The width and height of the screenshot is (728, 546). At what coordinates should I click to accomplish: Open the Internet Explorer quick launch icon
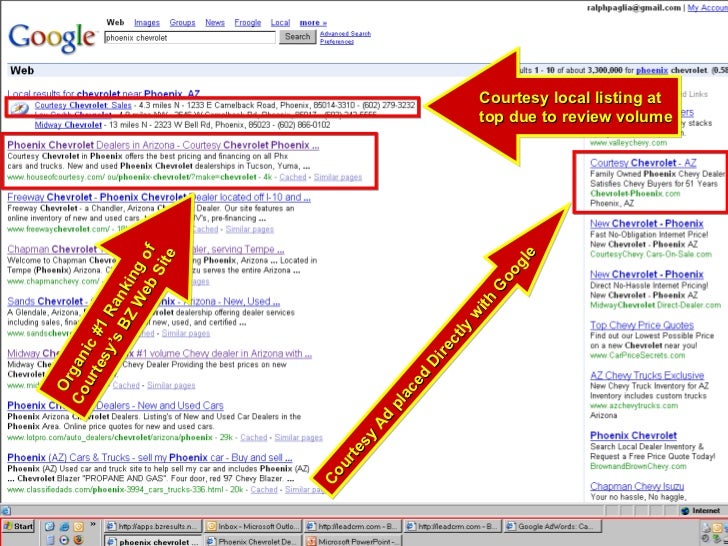coord(64,526)
